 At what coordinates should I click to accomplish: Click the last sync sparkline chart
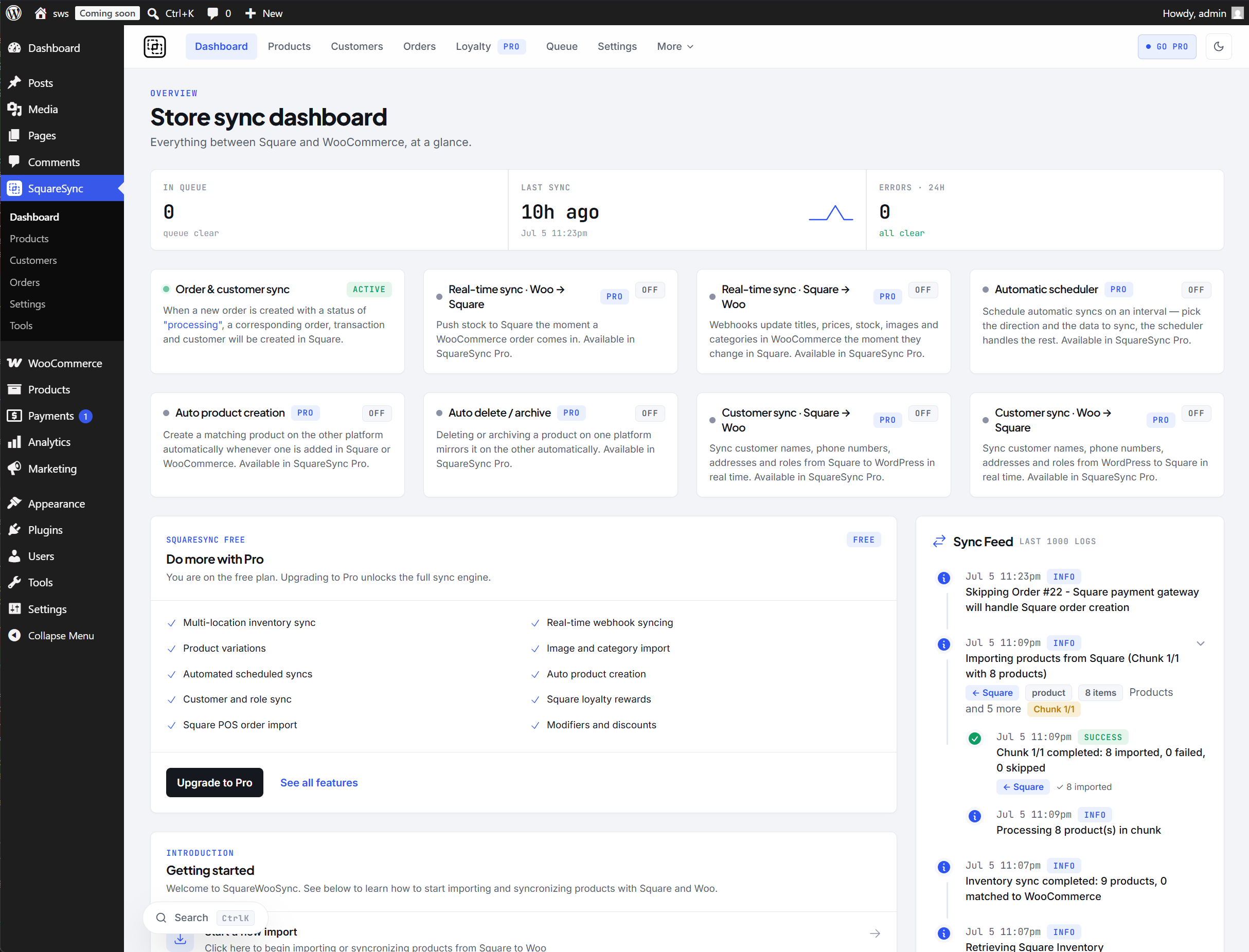831,213
